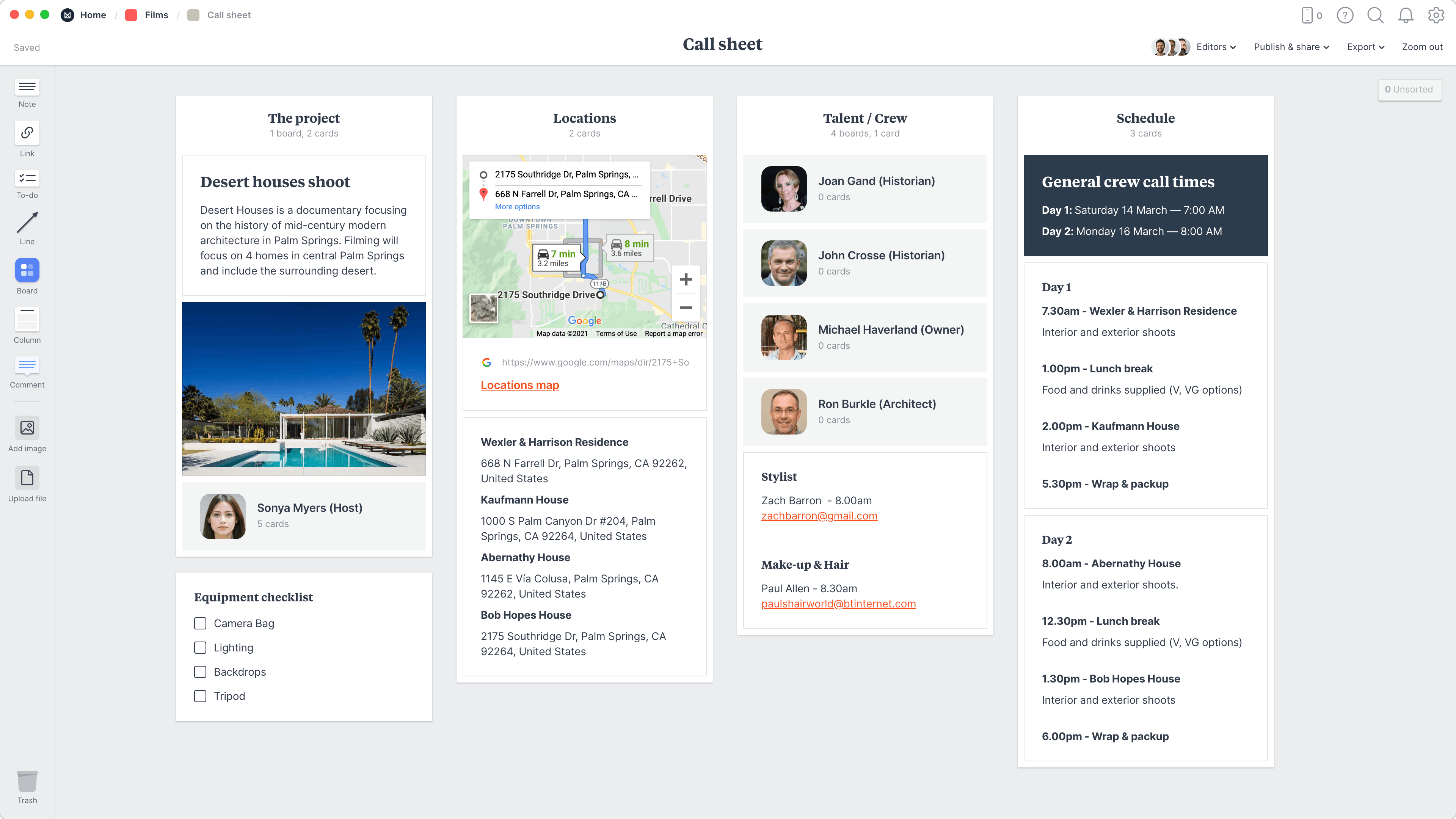
Task: Go to Films breadcrumb
Action: click(156, 15)
